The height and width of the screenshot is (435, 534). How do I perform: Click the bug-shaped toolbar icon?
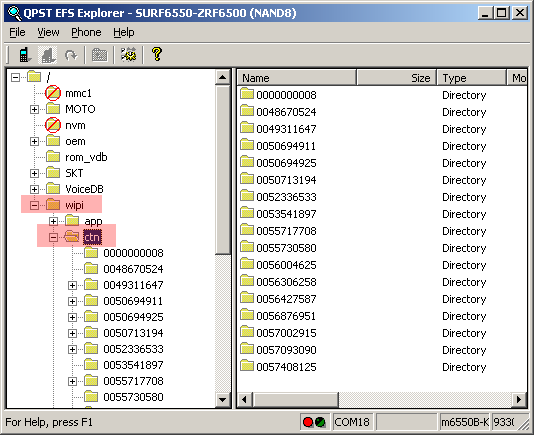click(x=129, y=55)
